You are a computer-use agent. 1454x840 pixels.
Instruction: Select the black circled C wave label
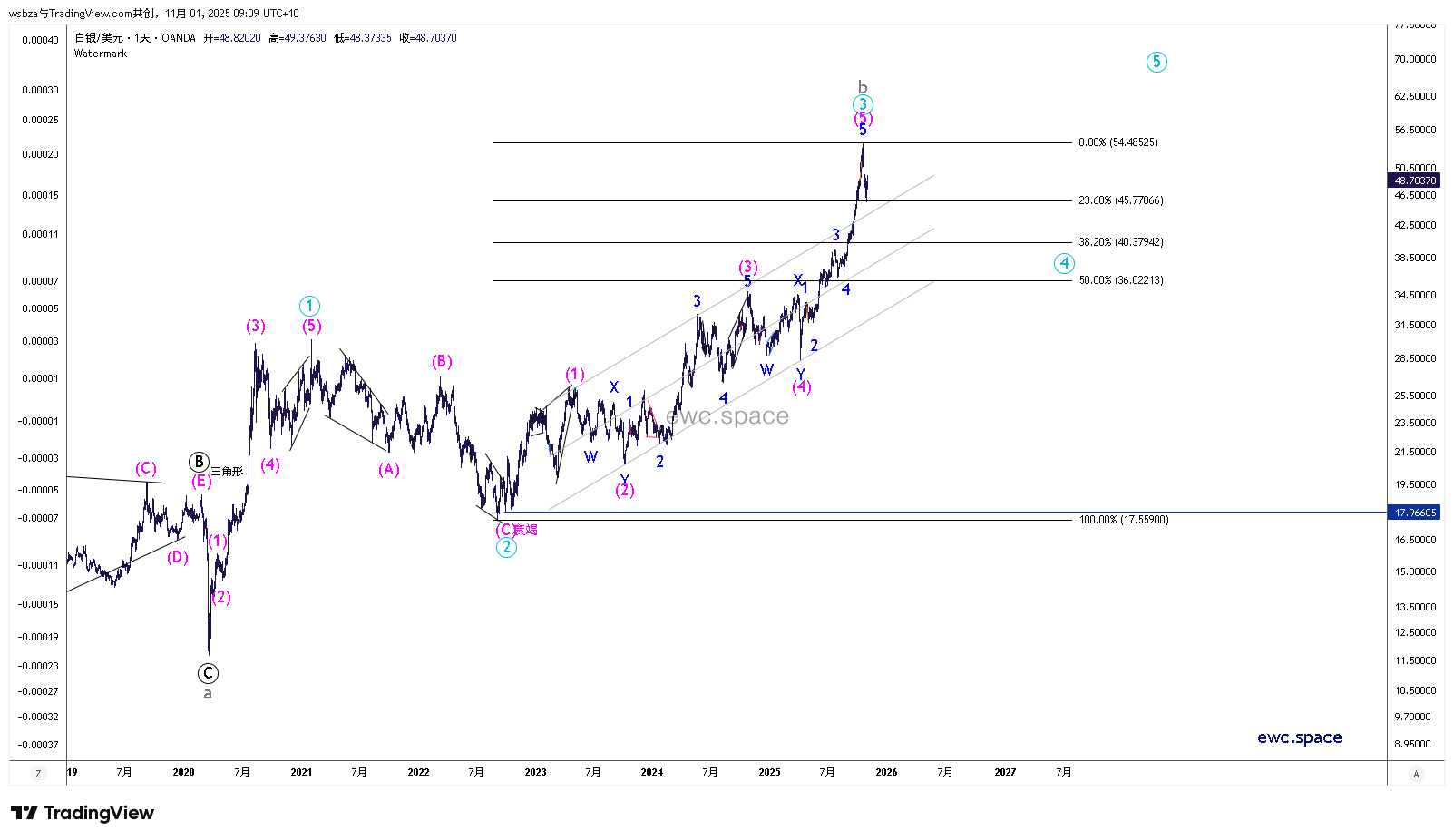click(x=208, y=673)
